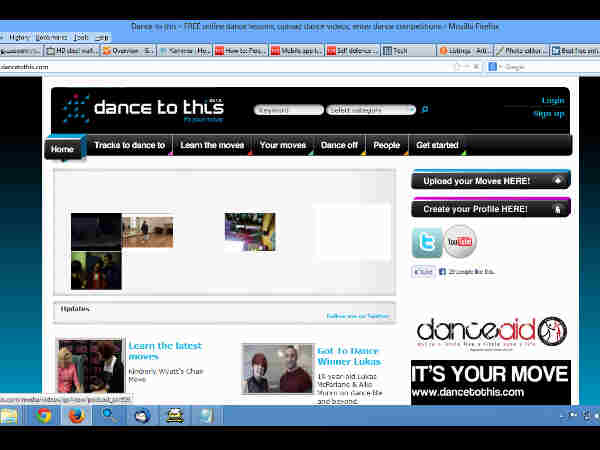The image size is (600, 450).
Task: Switch to the How to Pay browser tab
Action: [x=240, y=51]
